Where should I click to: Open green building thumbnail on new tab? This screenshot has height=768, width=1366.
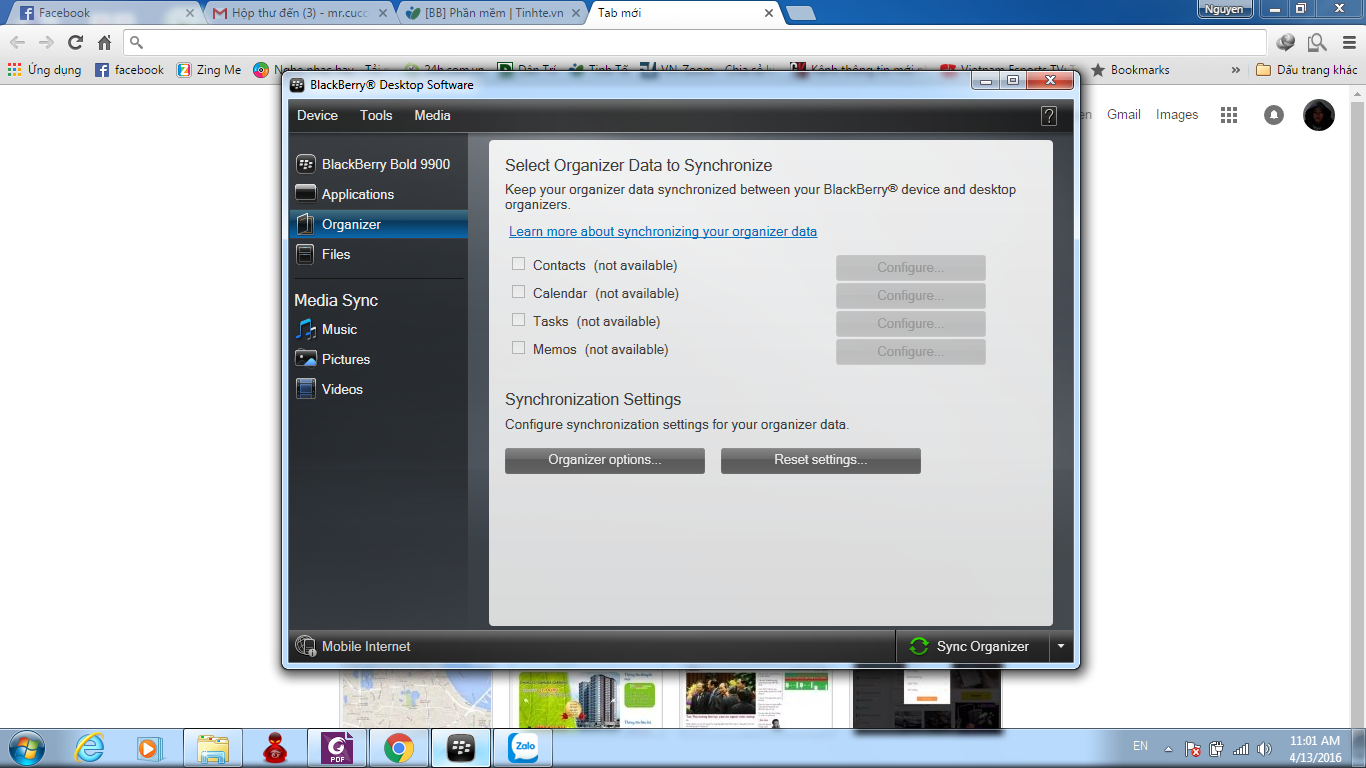click(x=587, y=698)
